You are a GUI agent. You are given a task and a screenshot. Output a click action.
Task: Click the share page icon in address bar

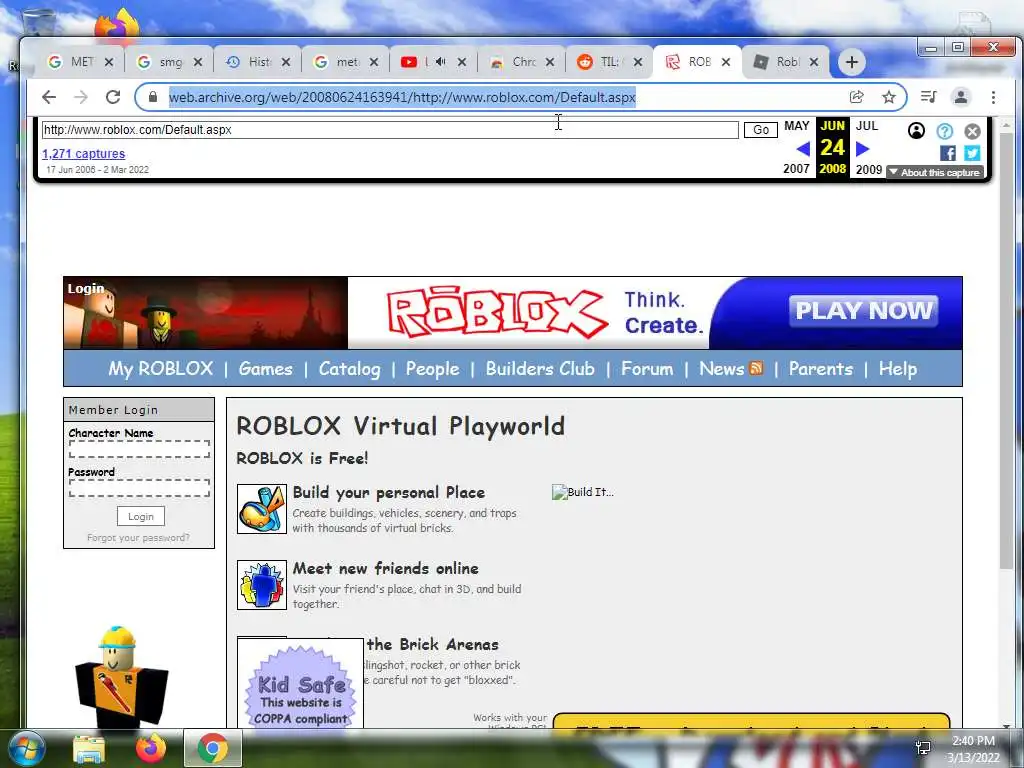point(856,97)
